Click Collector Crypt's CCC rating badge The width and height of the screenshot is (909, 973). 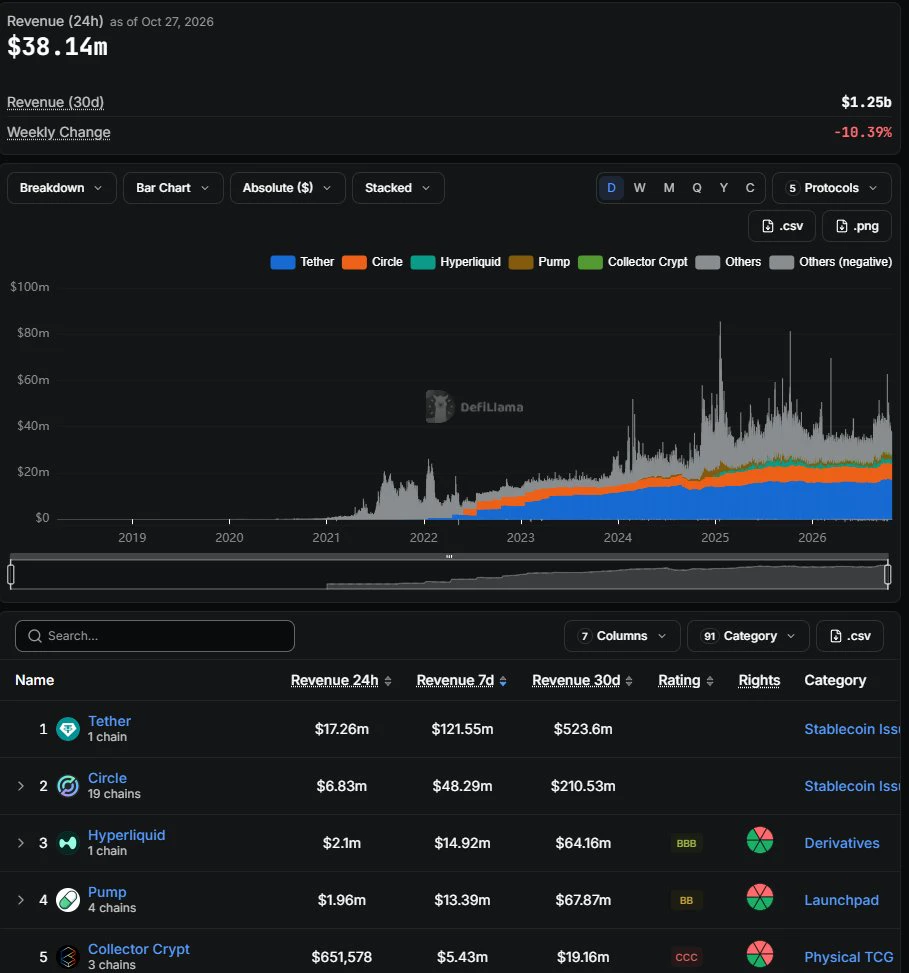coord(686,957)
